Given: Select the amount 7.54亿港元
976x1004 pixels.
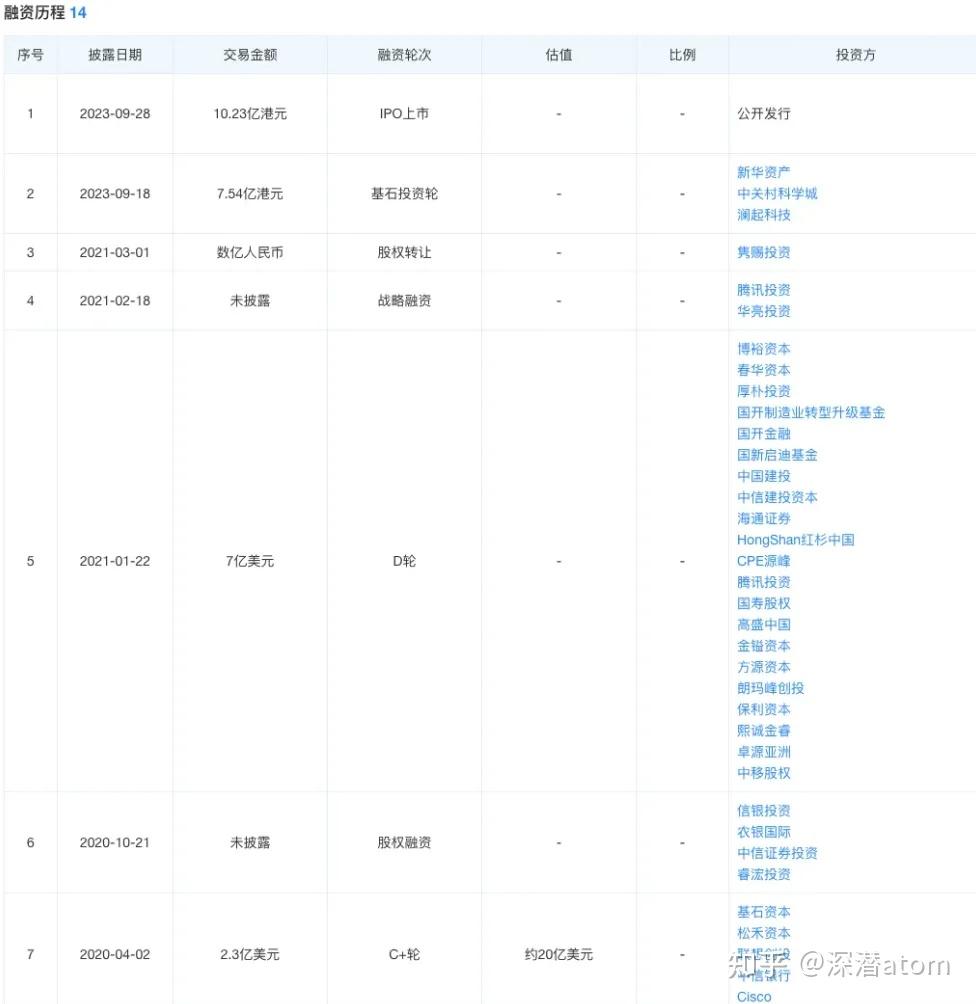Looking at the screenshot, I should (250, 193).
